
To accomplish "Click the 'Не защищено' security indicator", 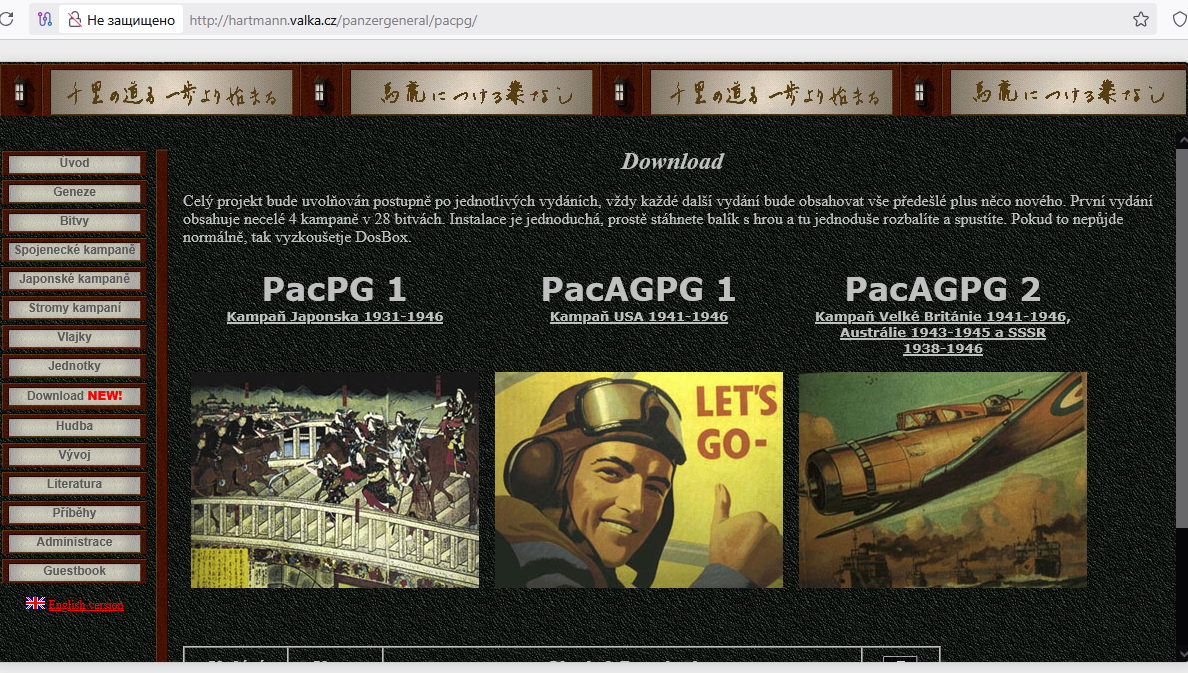I will pyautogui.click(x=121, y=20).
